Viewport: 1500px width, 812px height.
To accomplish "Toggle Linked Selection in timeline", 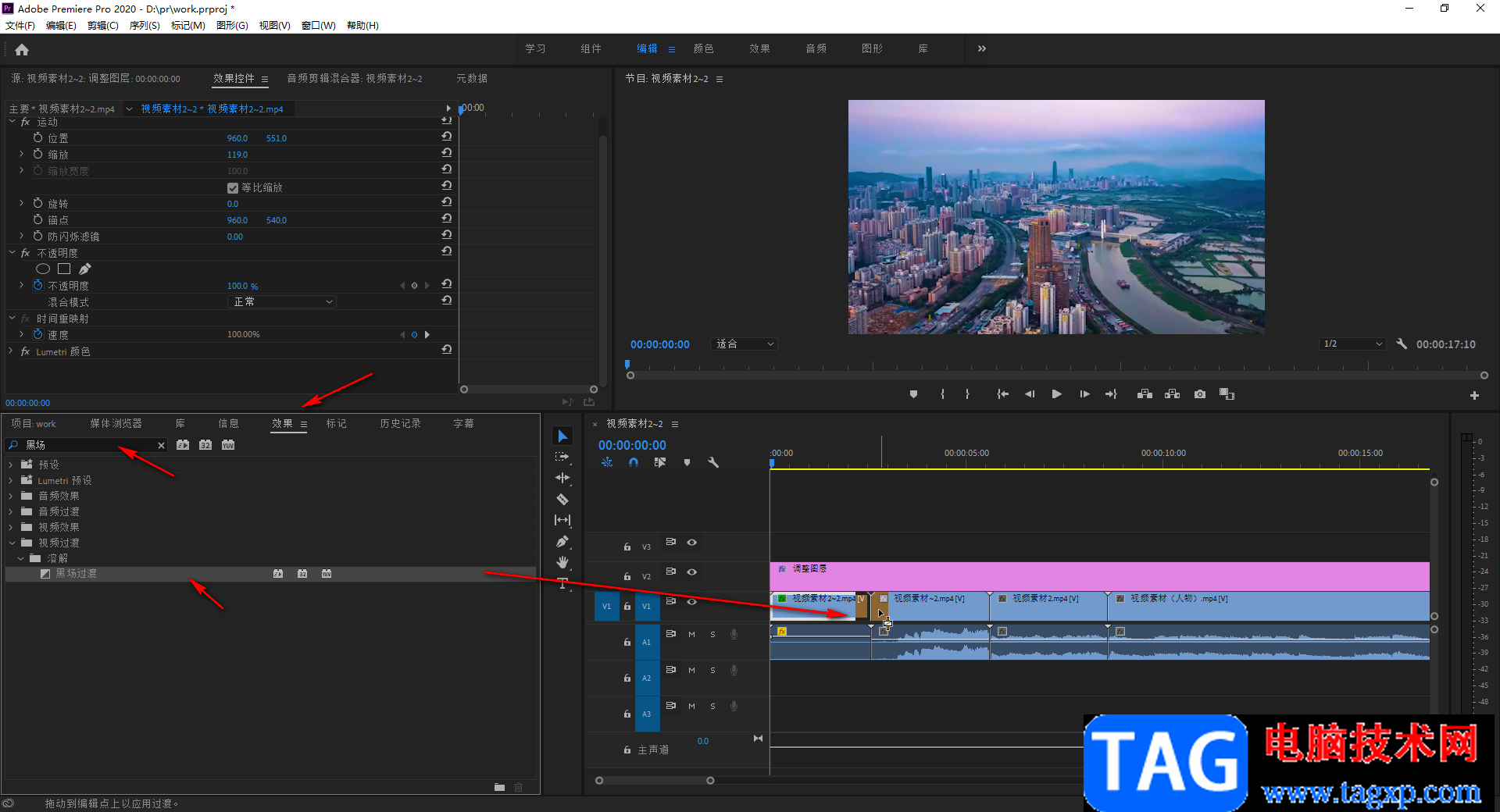I will coord(660,462).
